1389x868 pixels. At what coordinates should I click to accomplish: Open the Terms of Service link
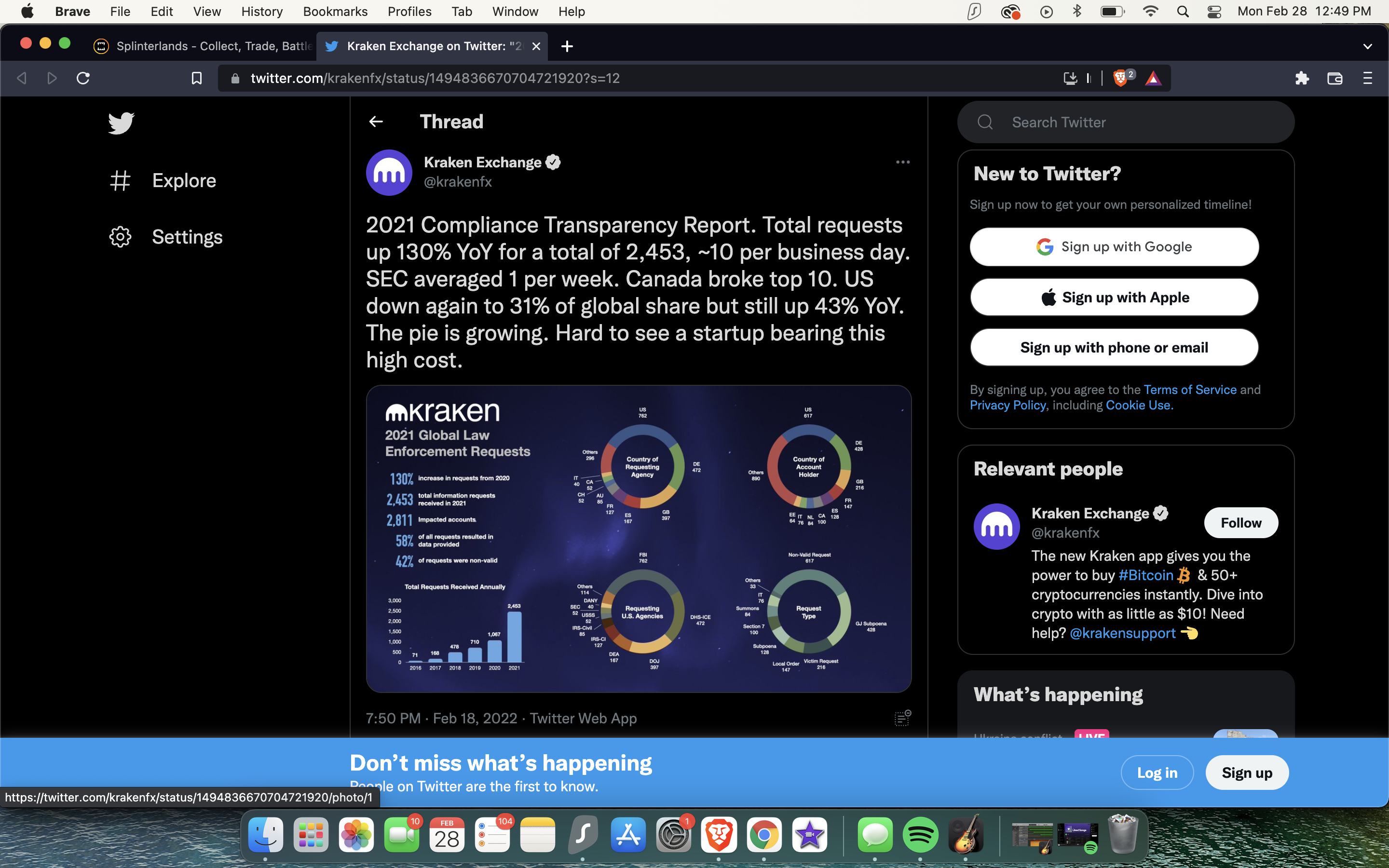[1190, 390]
